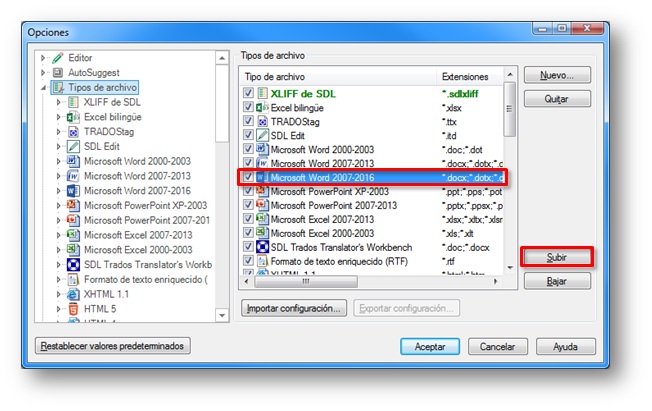Open Ayuda help
Image resolution: width=652 pixels, height=411 pixels.
[x=566, y=347]
